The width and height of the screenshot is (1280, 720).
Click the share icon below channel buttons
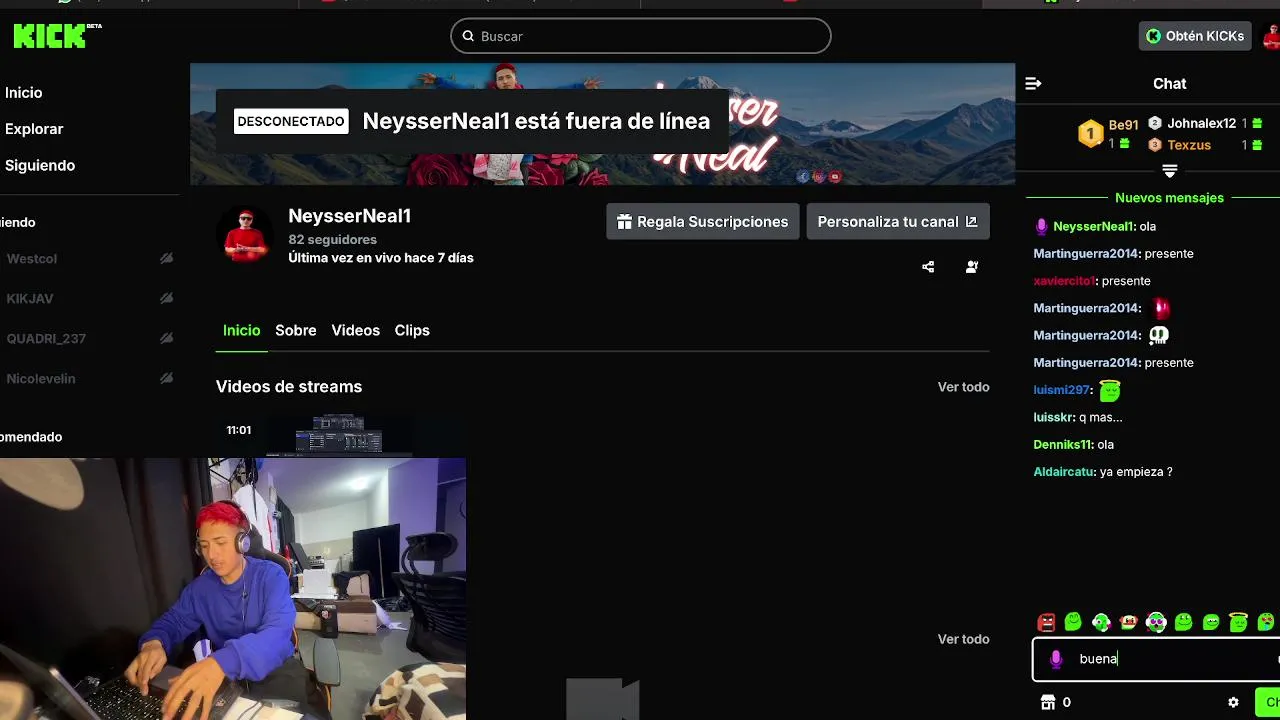928,267
